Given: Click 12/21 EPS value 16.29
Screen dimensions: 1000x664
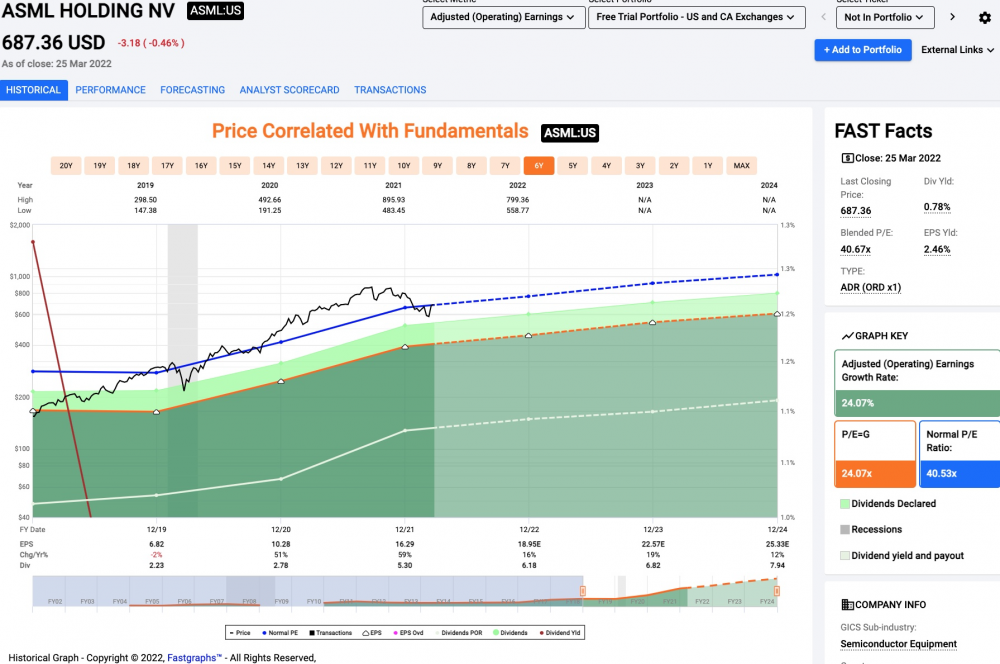Looking at the screenshot, I should click(x=404, y=544).
